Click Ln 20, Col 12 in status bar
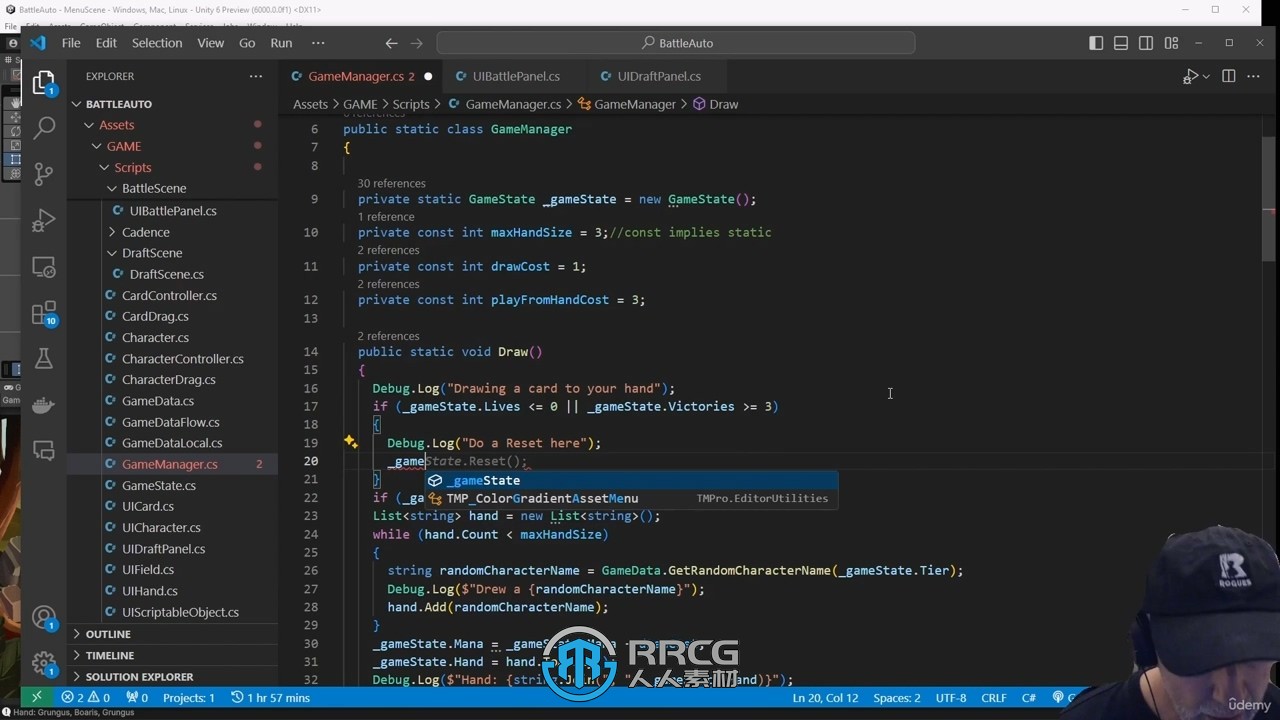 point(825,697)
